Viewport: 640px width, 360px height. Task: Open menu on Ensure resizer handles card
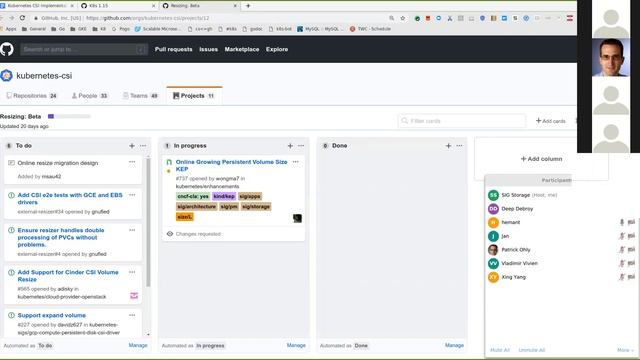(x=132, y=230)
